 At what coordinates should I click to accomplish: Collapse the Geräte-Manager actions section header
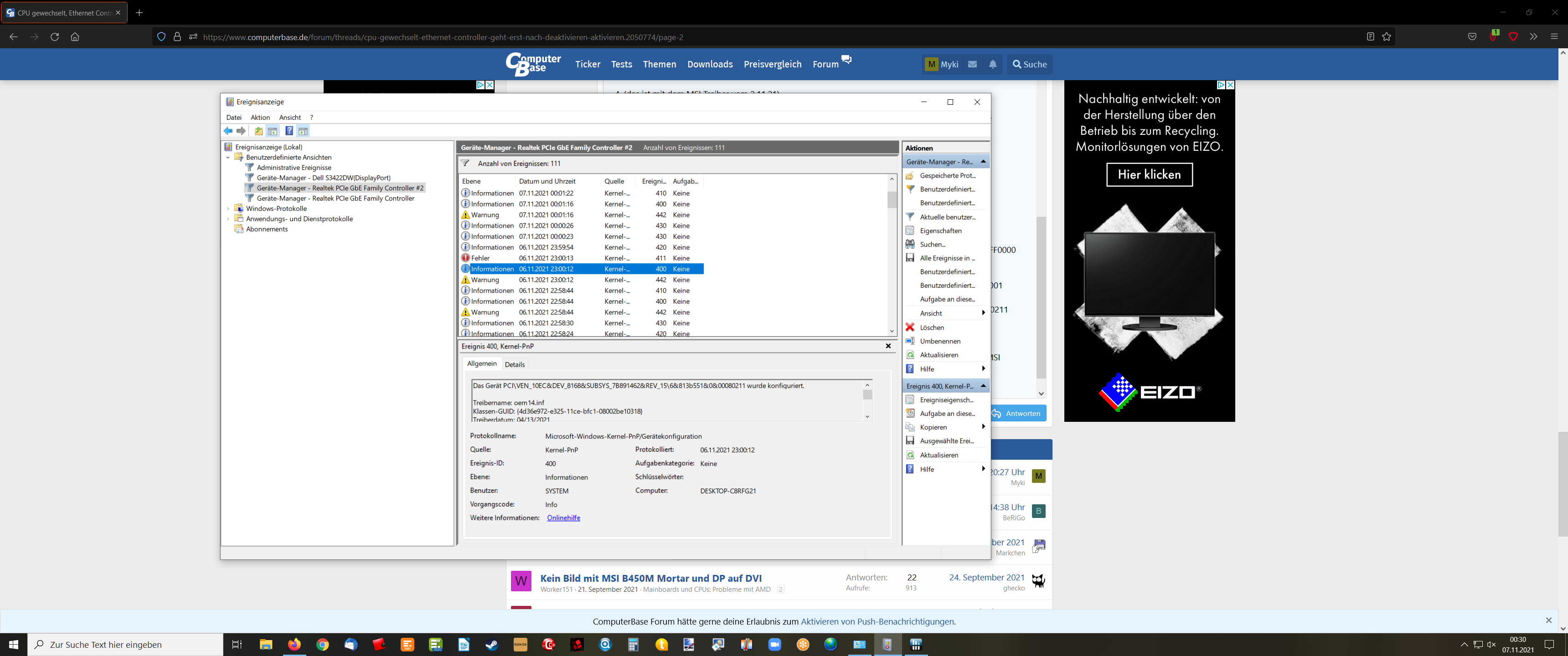(946, 161)
